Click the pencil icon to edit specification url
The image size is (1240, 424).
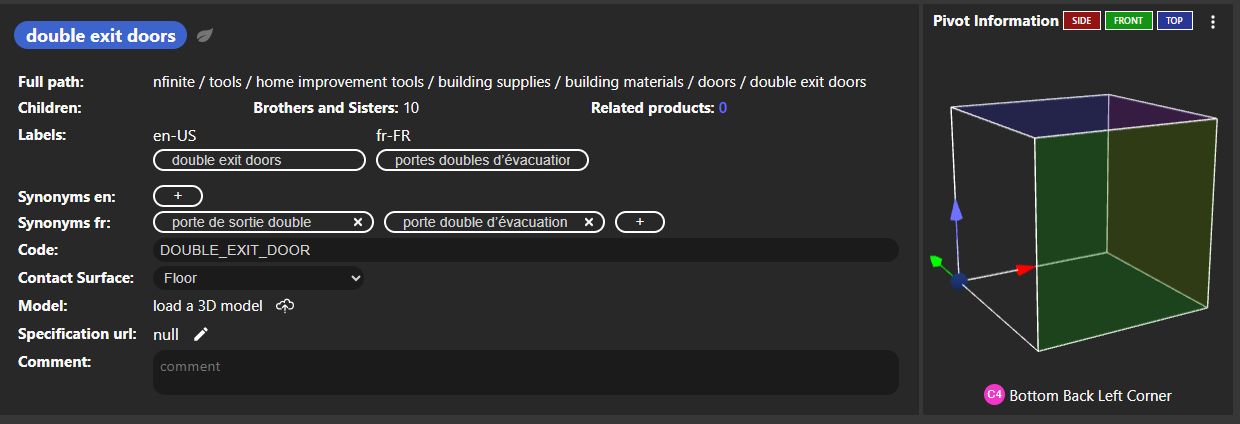(x=201, y=334)
